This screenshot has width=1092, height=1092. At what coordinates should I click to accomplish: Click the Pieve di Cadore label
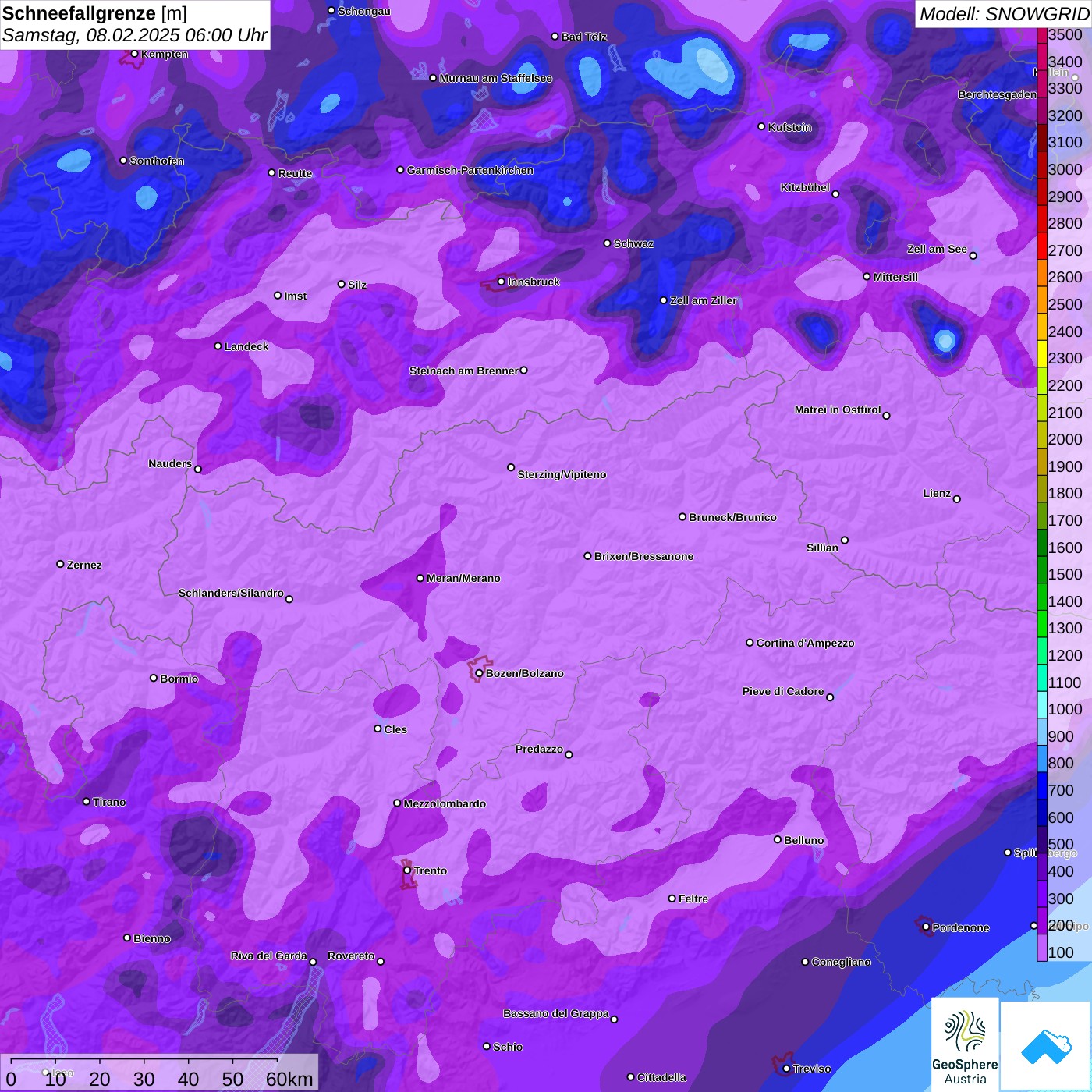coord(783,691)
